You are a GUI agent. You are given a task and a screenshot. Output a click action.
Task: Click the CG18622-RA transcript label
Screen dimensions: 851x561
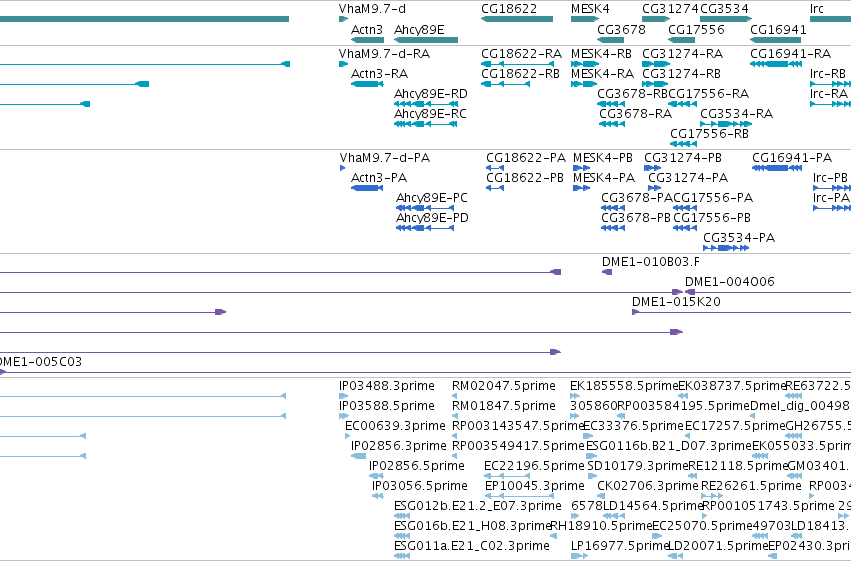point(522,54)
